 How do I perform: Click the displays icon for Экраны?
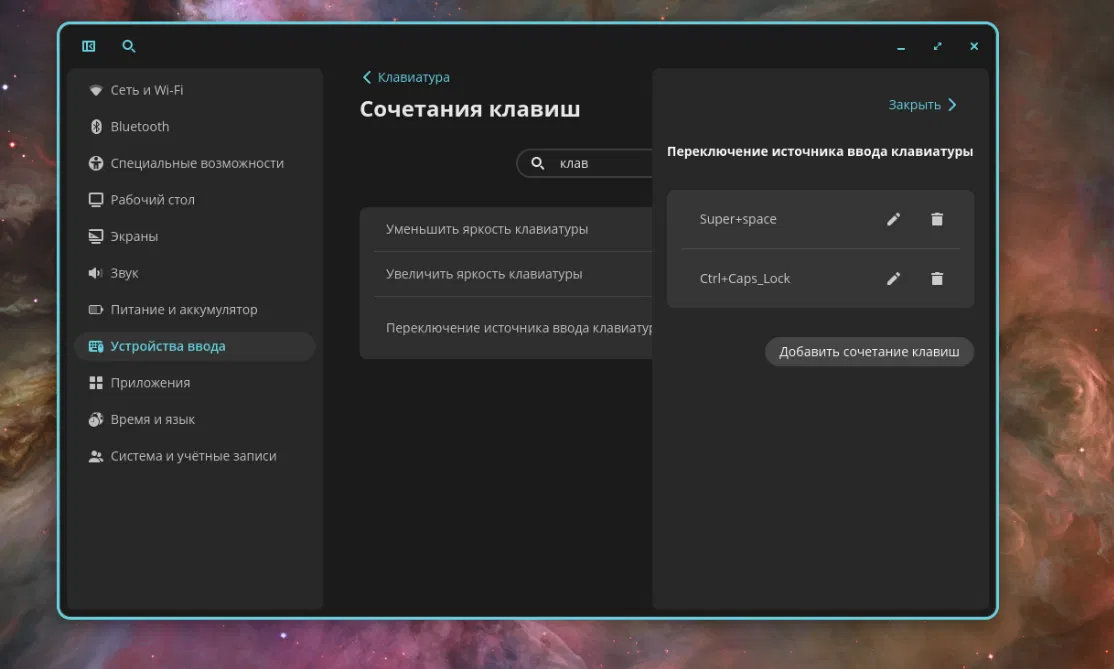tap(96, 236)
